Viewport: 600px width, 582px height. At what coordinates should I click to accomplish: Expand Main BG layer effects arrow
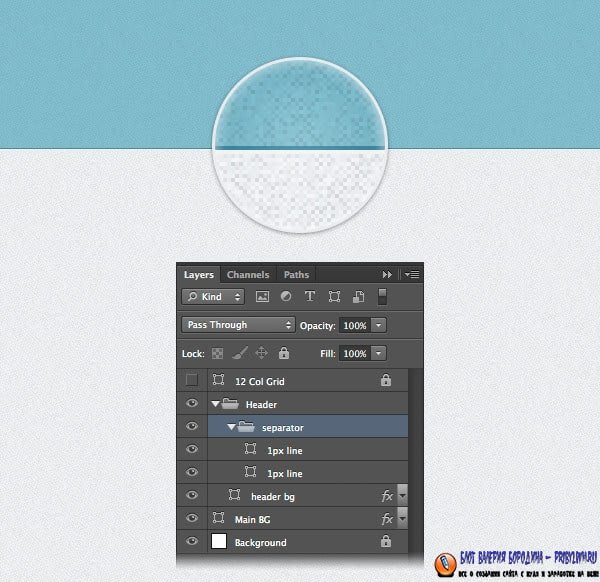coord(402,518)
